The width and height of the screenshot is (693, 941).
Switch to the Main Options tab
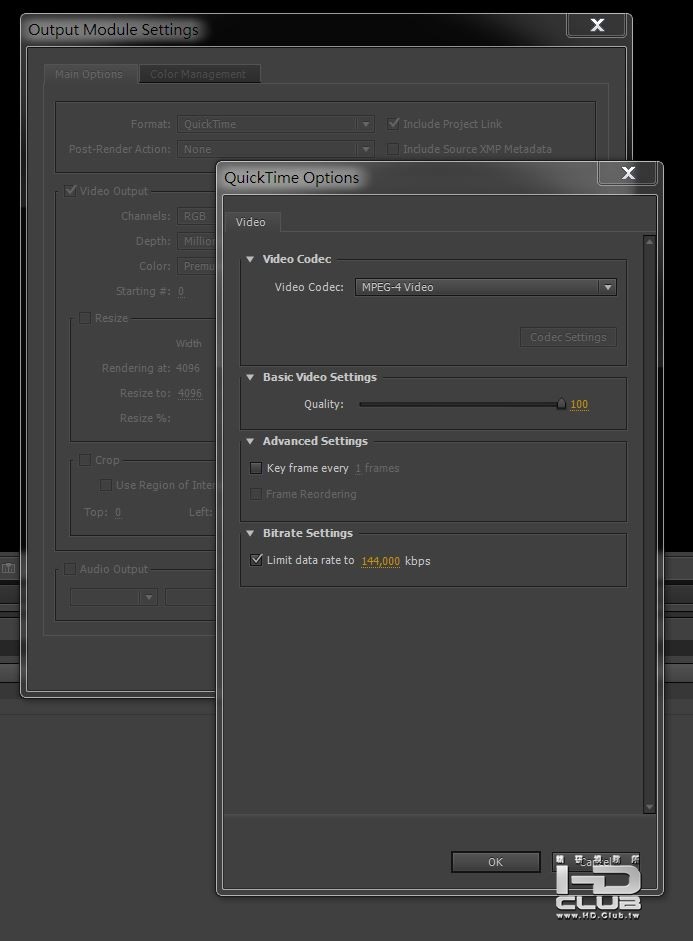coord(89,74)
